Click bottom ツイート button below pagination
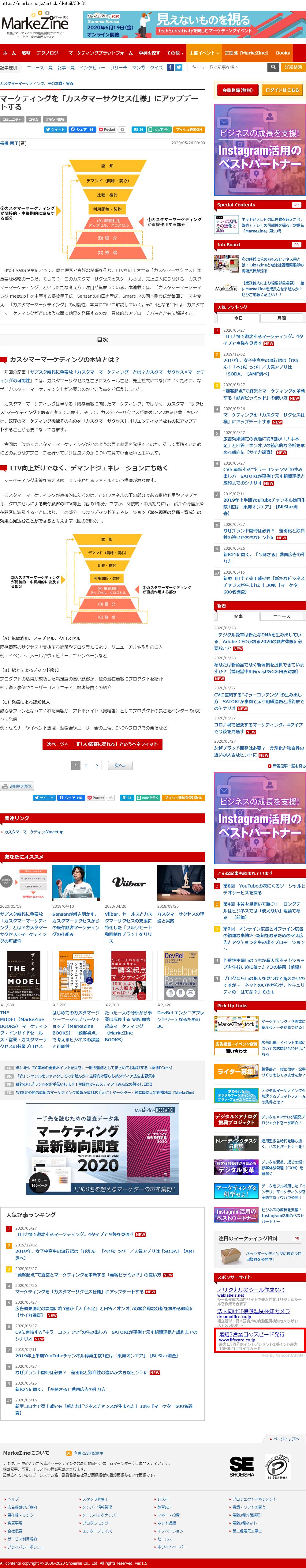Screen dimensions: 306x1568 tap(44, 797)
